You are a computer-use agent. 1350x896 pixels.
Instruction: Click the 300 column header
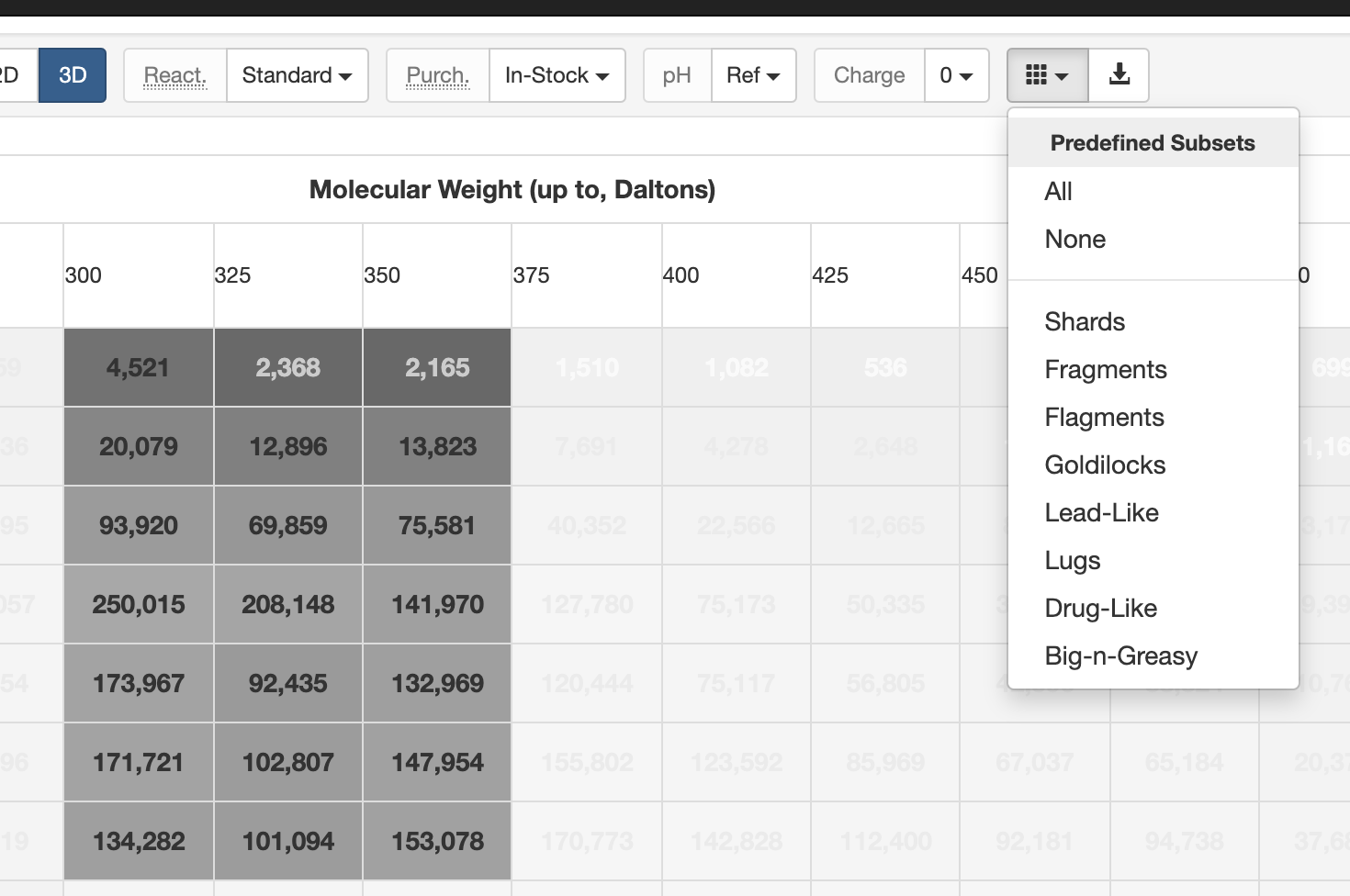tap(139, 275)
